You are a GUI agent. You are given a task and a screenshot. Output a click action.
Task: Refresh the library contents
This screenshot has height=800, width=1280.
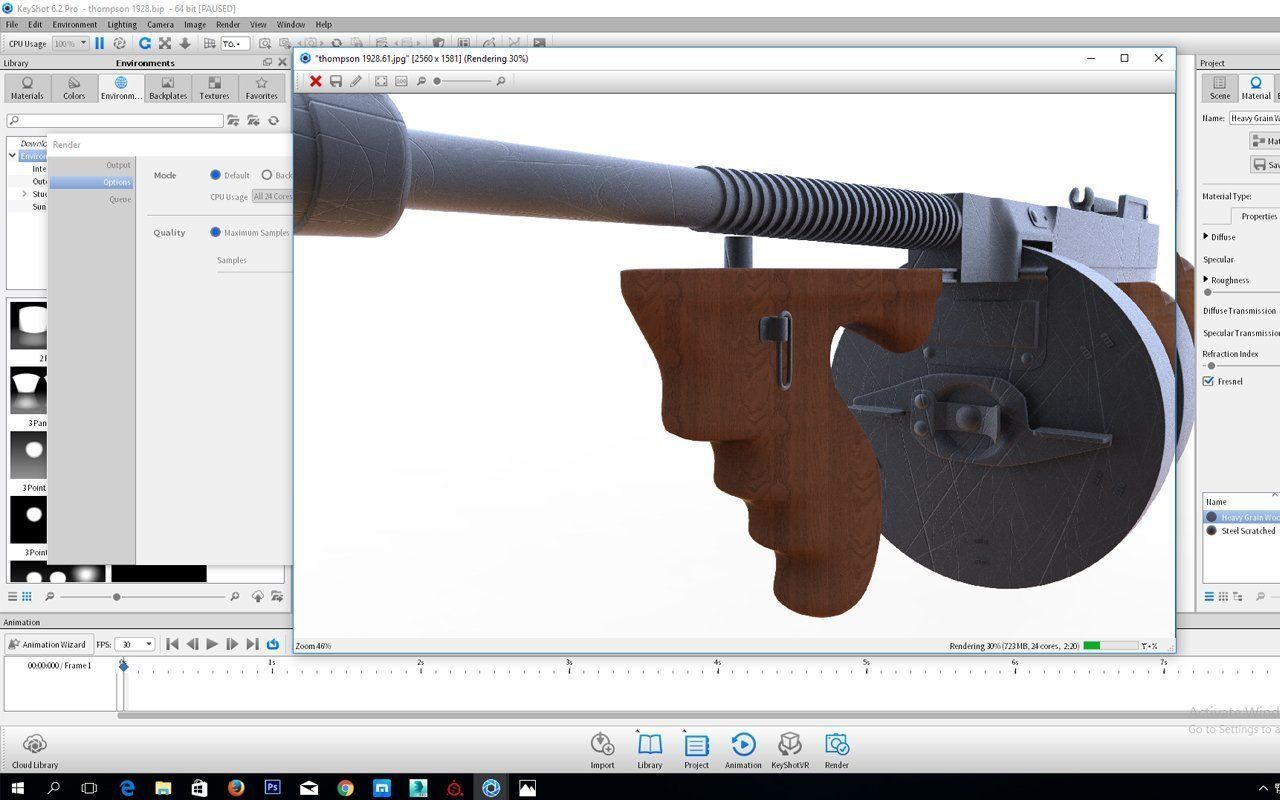click(273, 120)
